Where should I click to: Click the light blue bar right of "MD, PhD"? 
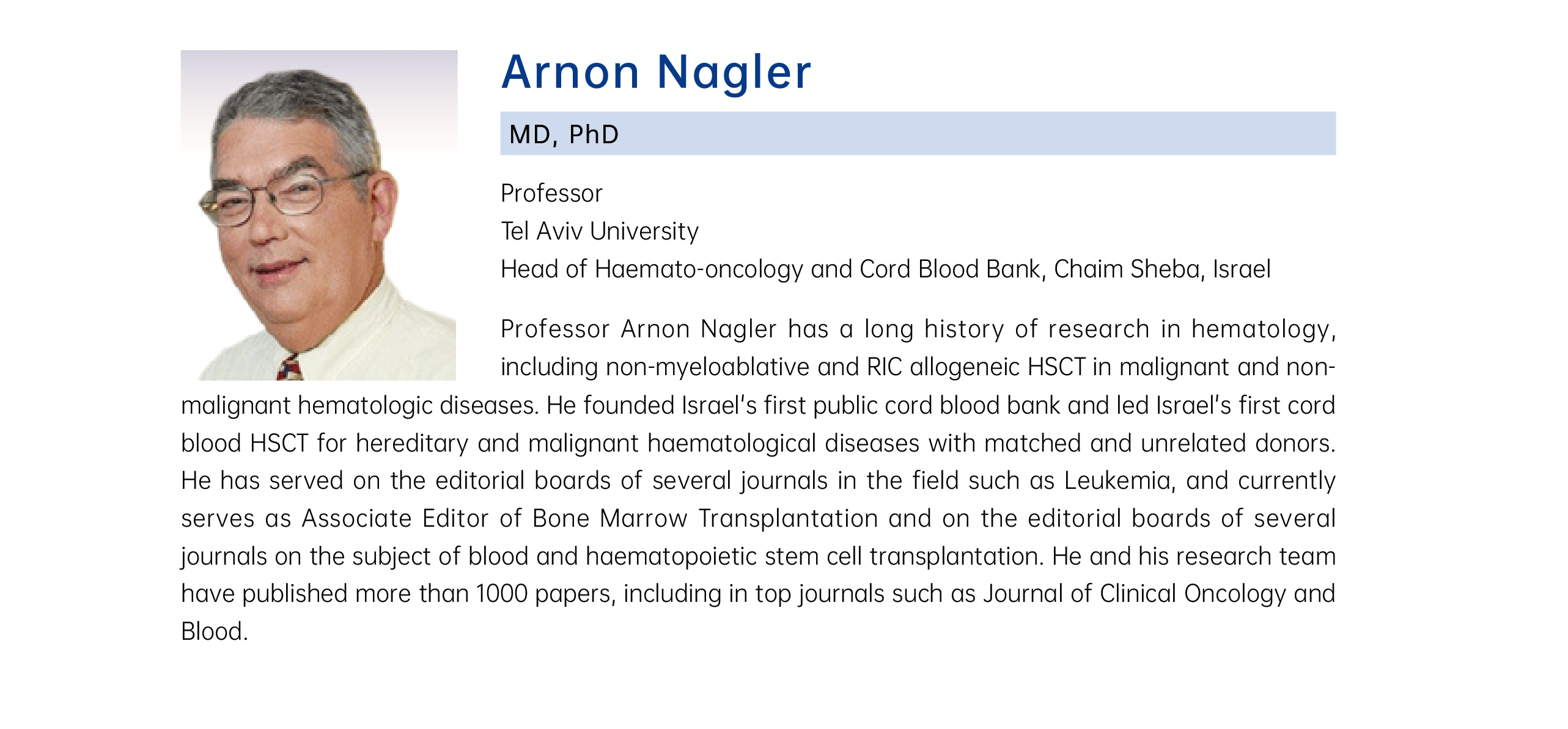click(978, 133)
